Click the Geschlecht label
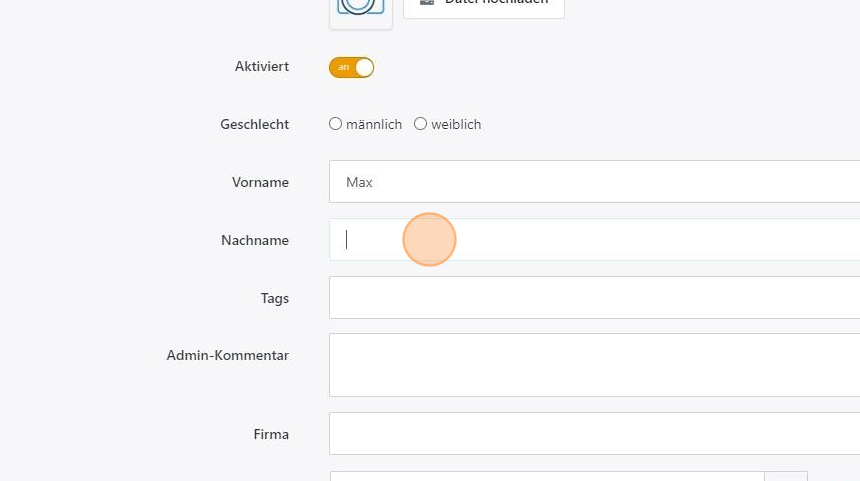 coord(255,125)
